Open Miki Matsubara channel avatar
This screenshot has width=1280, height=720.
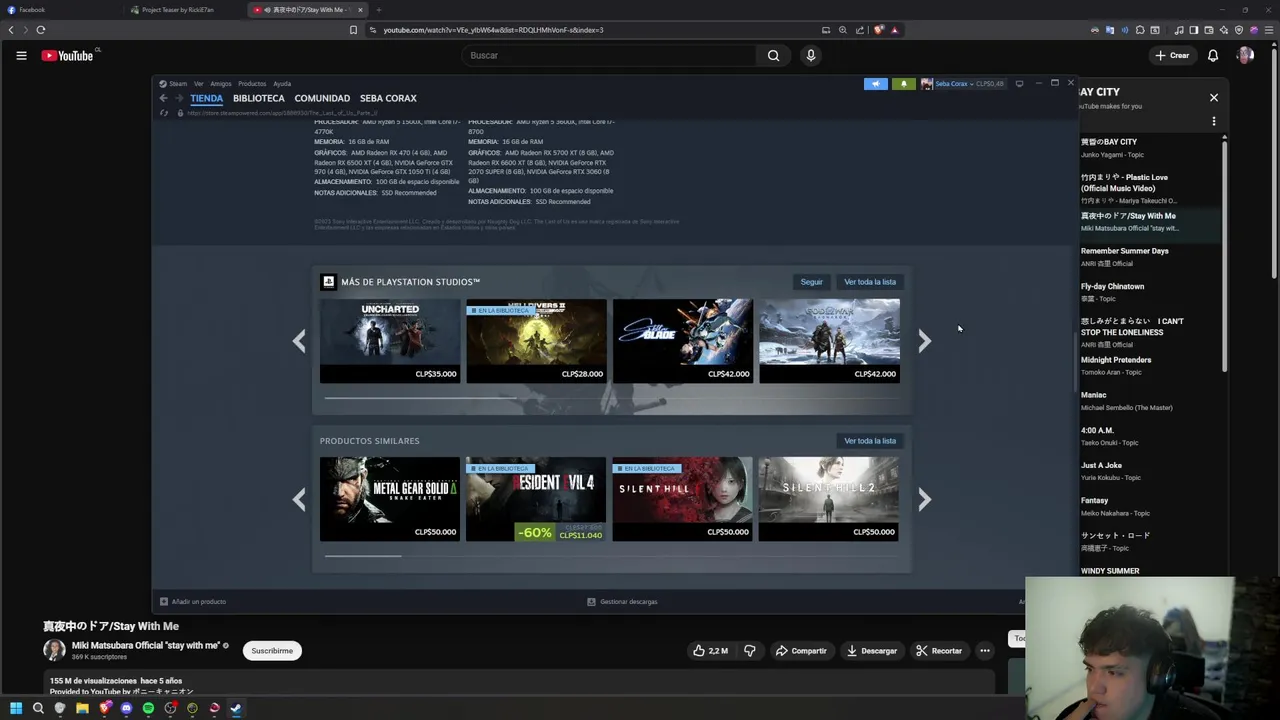54,650
